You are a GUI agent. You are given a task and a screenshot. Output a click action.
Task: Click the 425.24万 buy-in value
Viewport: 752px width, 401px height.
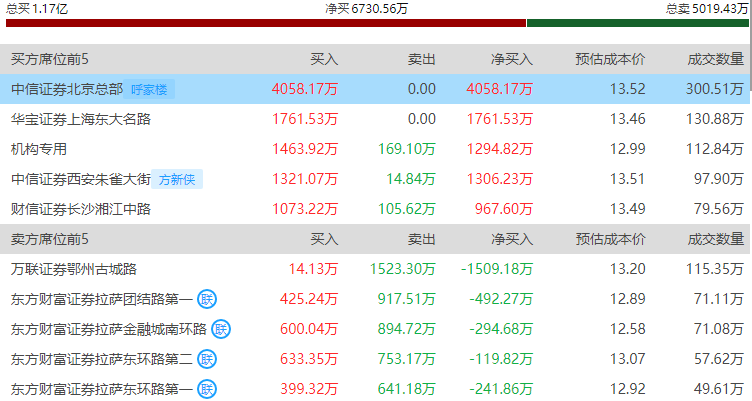[309, 299]
